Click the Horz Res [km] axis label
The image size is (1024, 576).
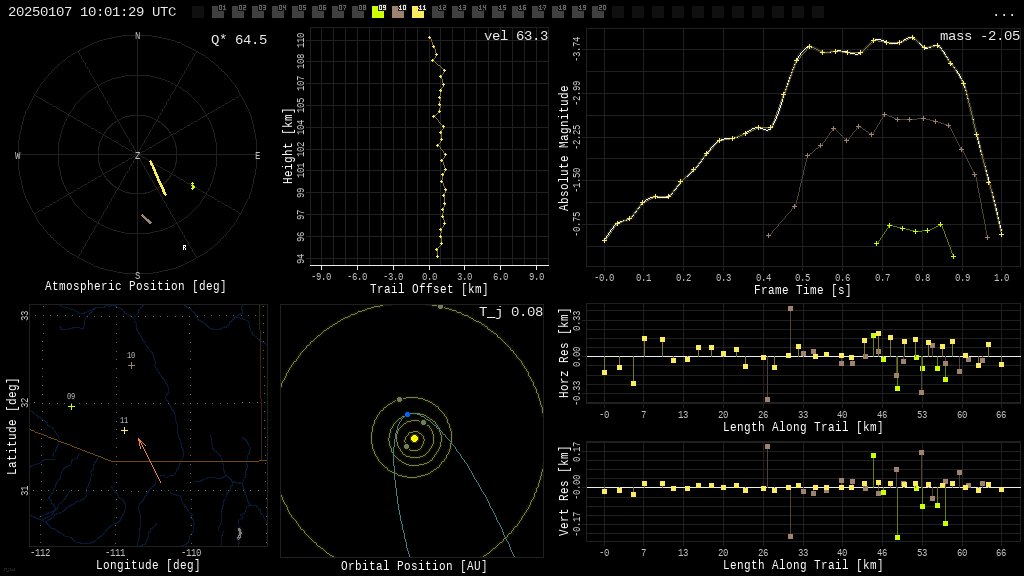(564, 353)
